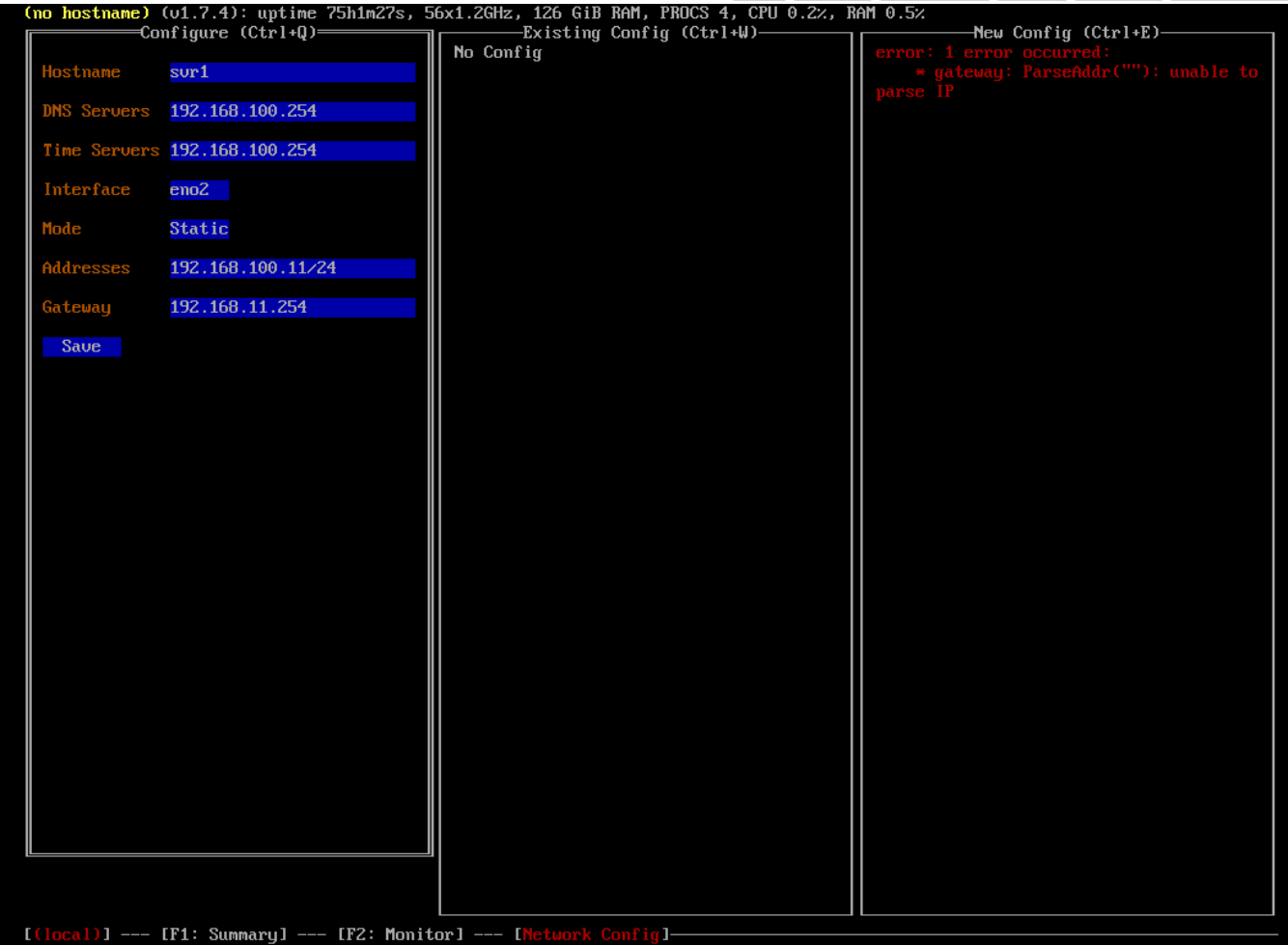Image resolution: width=1288 pixels, height=946 pixels.
Task: Click the (local) node indicator
Action: (x=68, y=934)
